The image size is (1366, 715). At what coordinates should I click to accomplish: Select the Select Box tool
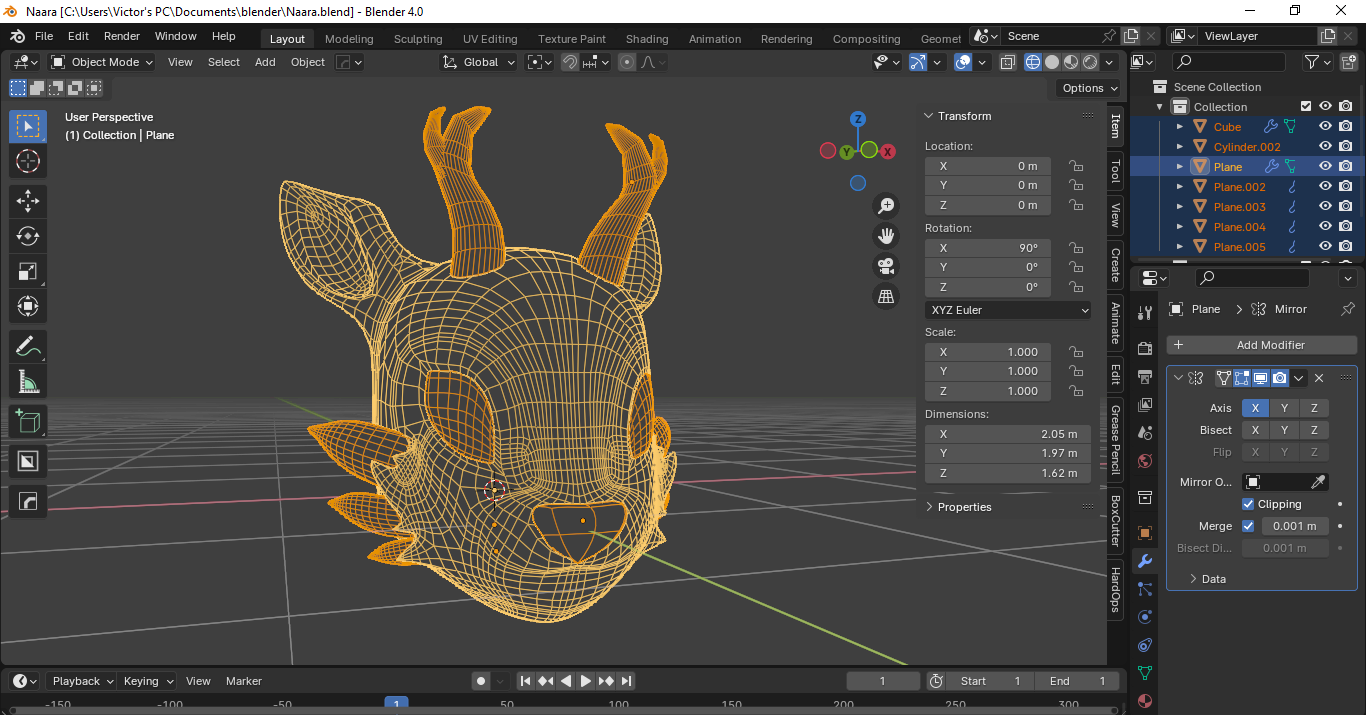(x=28, y=126)
